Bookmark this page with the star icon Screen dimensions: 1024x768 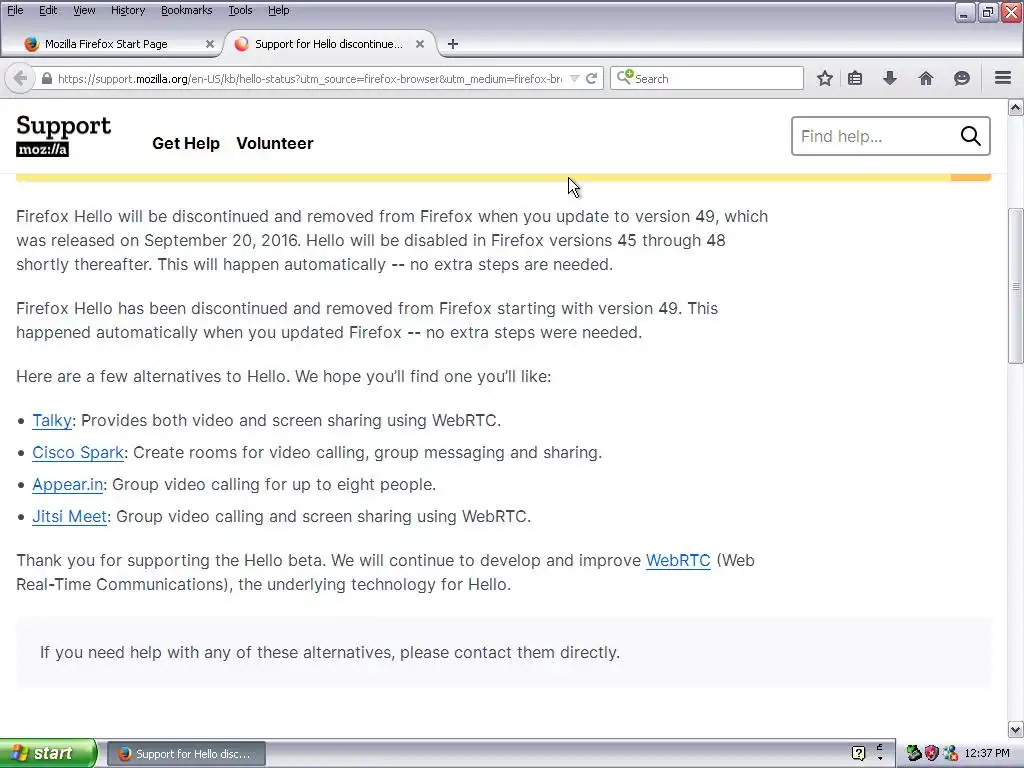point(825,78)
